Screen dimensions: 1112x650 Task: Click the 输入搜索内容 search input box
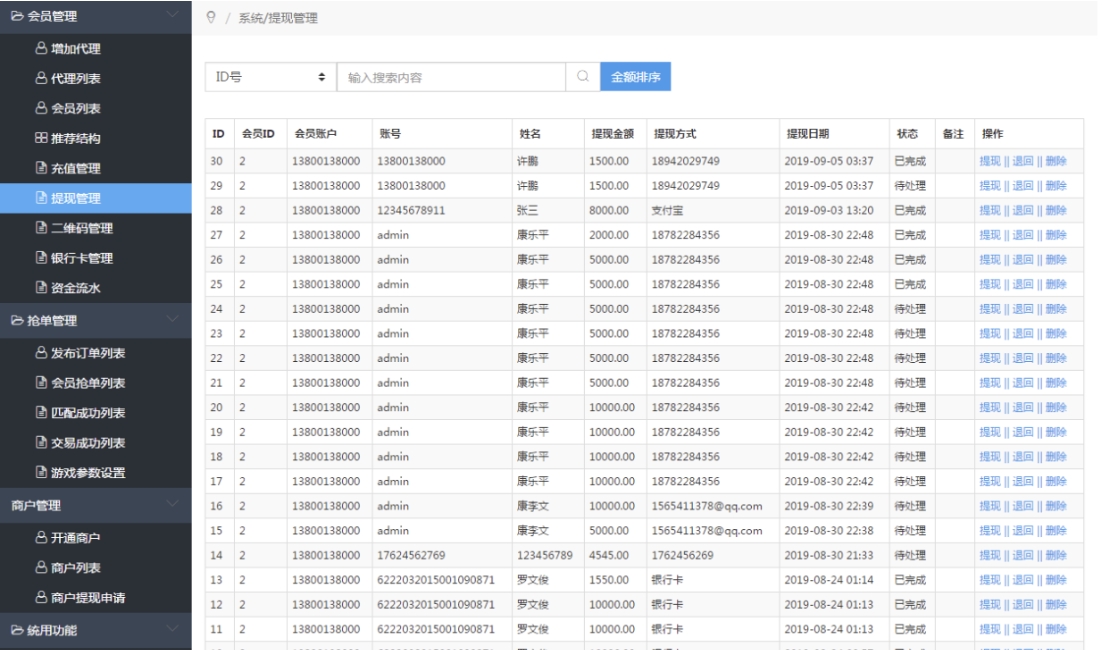coord(450,77)
